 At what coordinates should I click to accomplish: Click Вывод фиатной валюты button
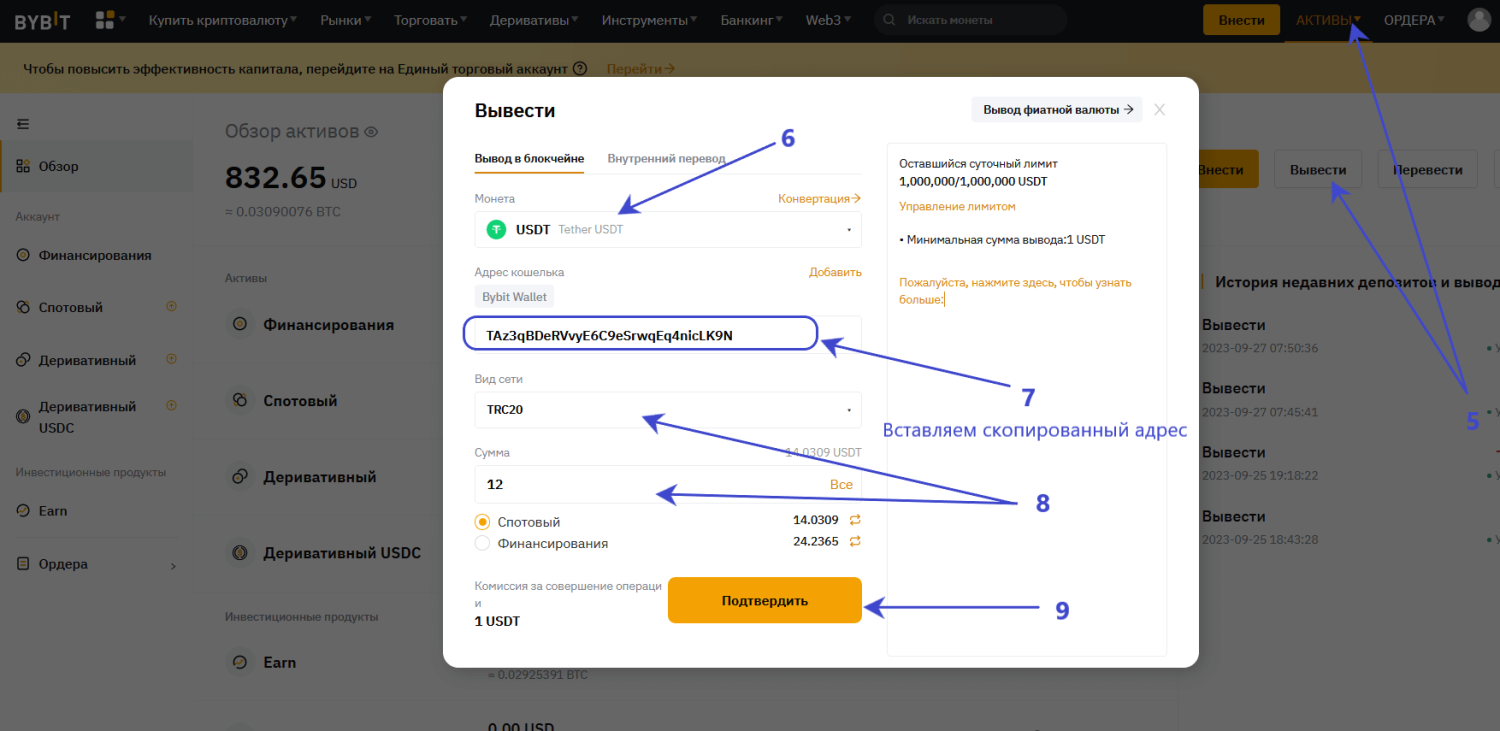[1057, 110]
